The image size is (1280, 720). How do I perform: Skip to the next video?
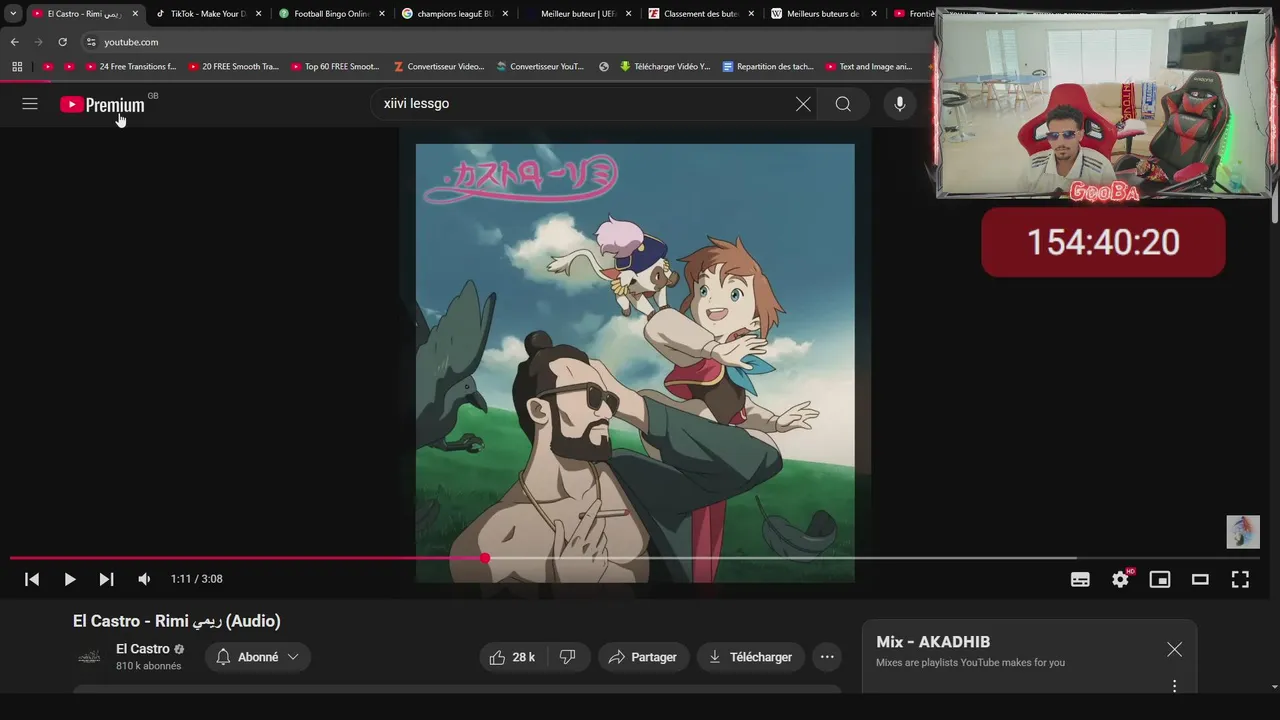point(106,579)
